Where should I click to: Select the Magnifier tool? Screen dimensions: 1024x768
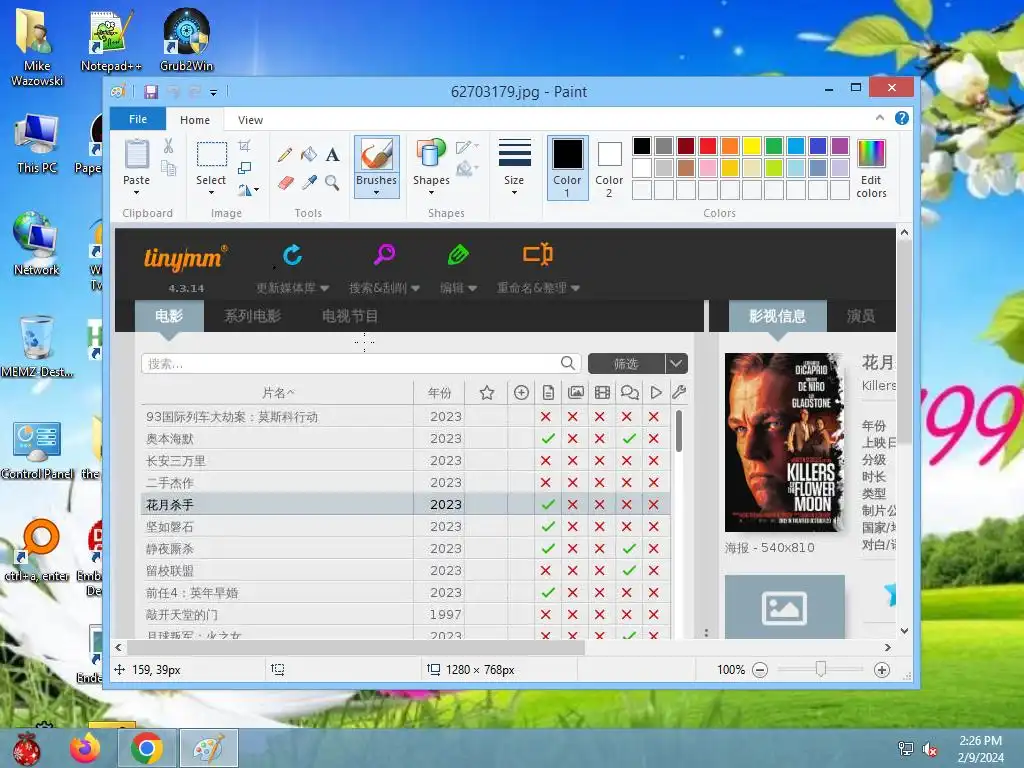coord(332,183)
